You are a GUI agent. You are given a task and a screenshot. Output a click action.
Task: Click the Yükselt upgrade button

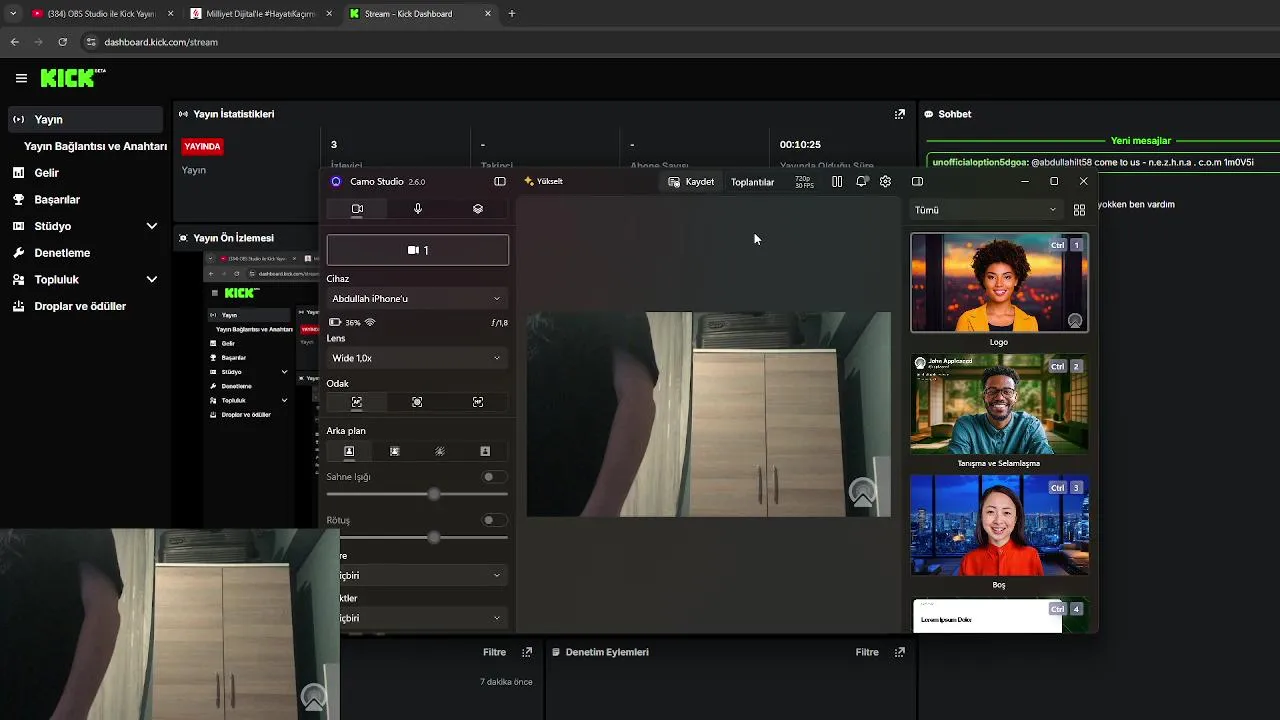click(544, 182)
